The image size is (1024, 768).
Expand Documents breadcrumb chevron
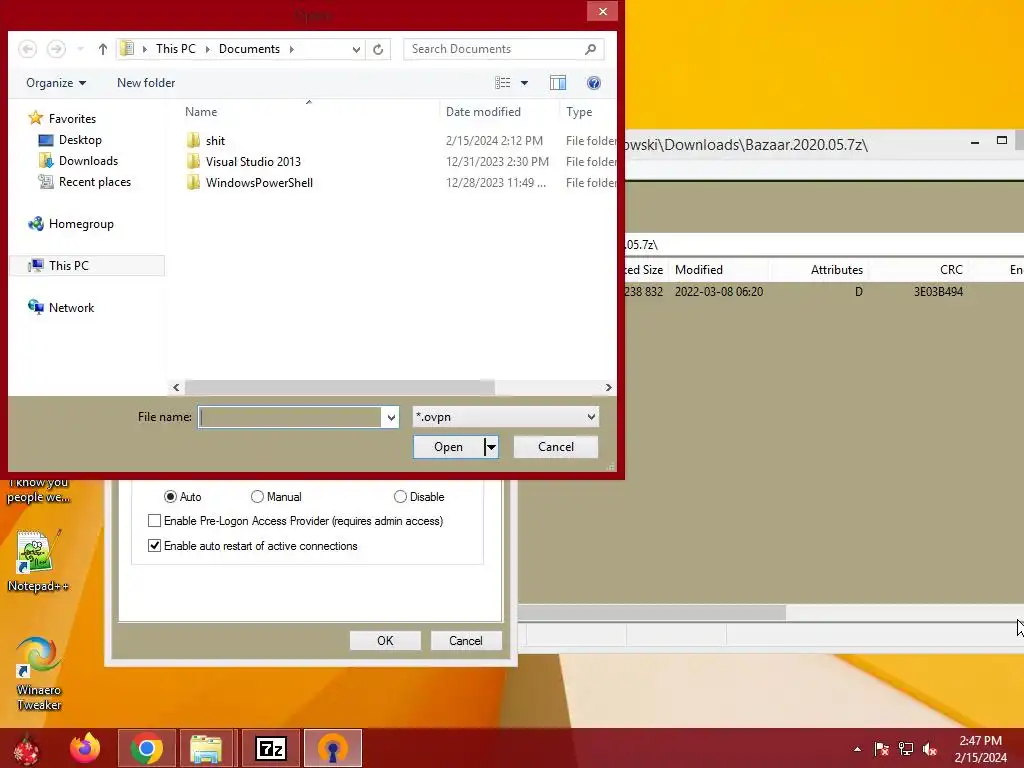tap(291, 49)
